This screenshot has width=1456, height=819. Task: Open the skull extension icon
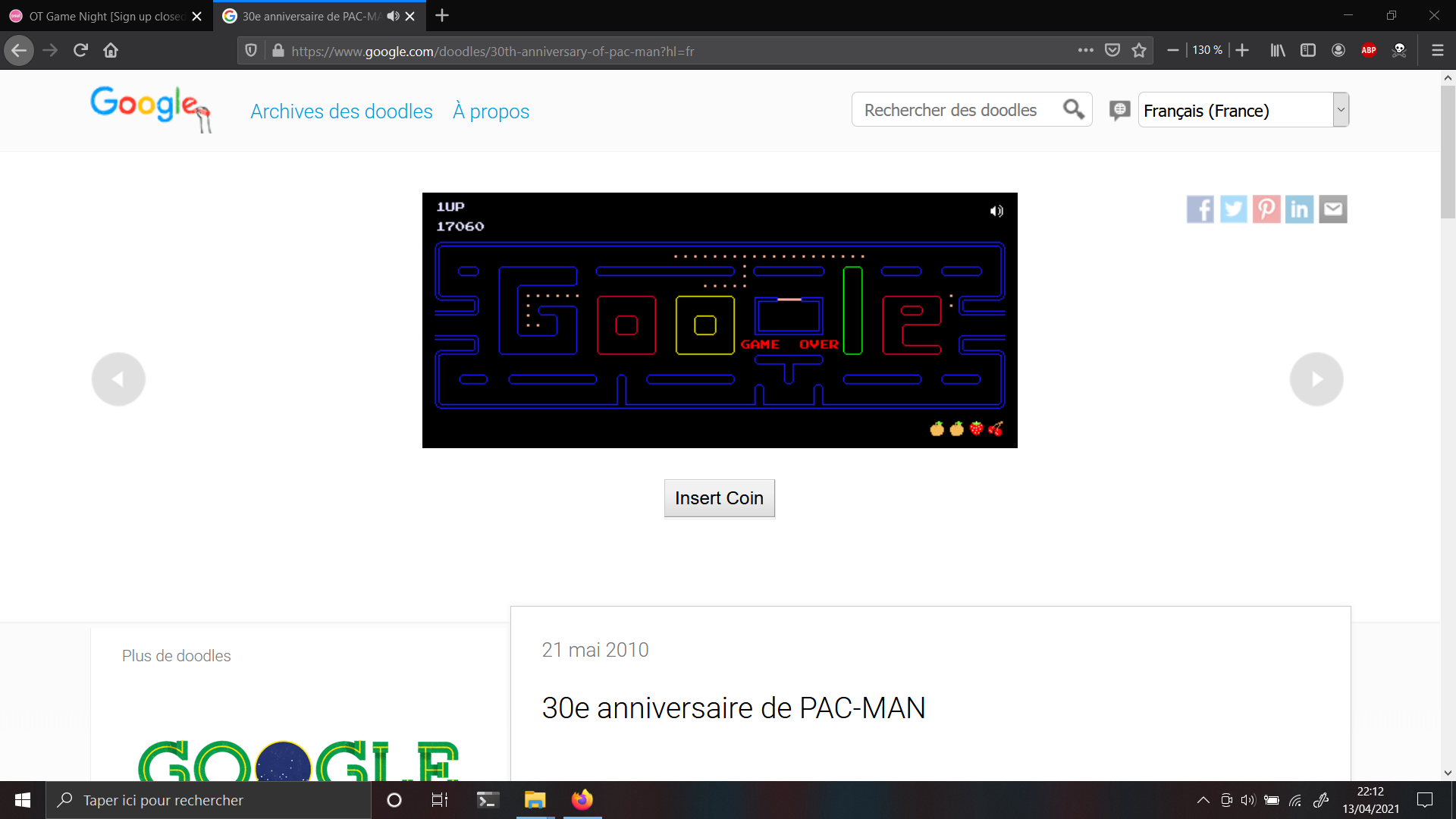pos(1399,51)
